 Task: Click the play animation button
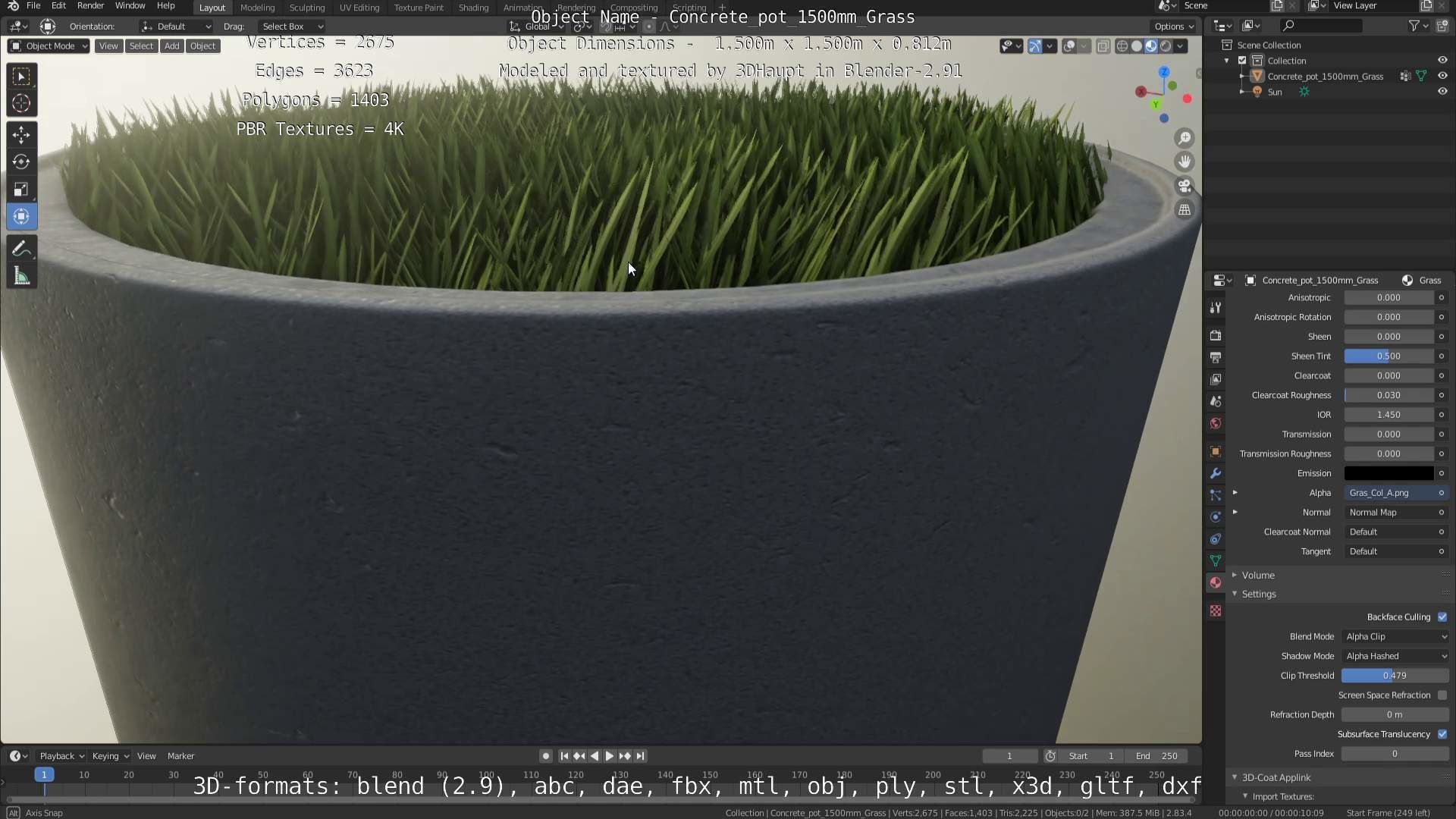point(609,756)
